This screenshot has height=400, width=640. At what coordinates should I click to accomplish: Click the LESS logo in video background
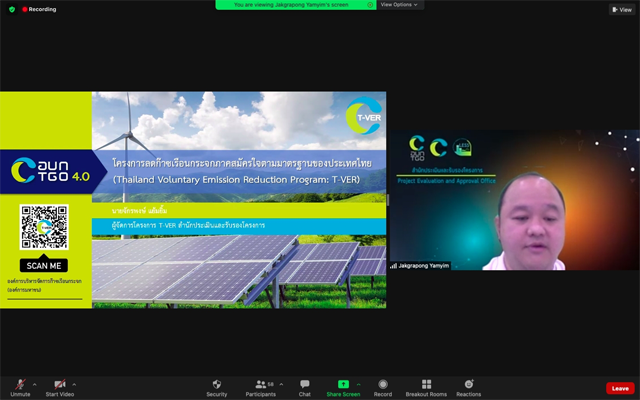pos(462,147)
